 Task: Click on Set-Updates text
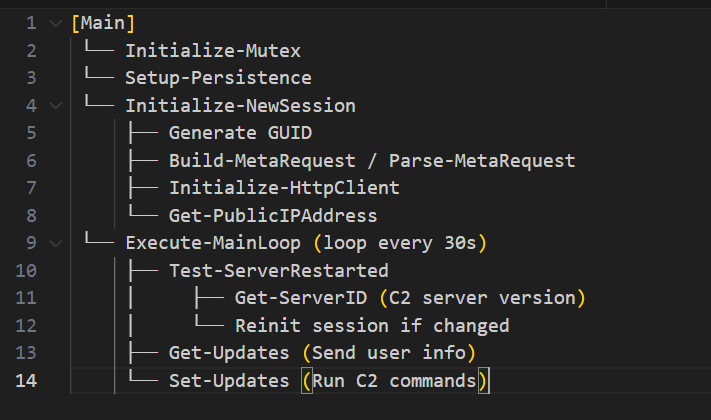229,381
